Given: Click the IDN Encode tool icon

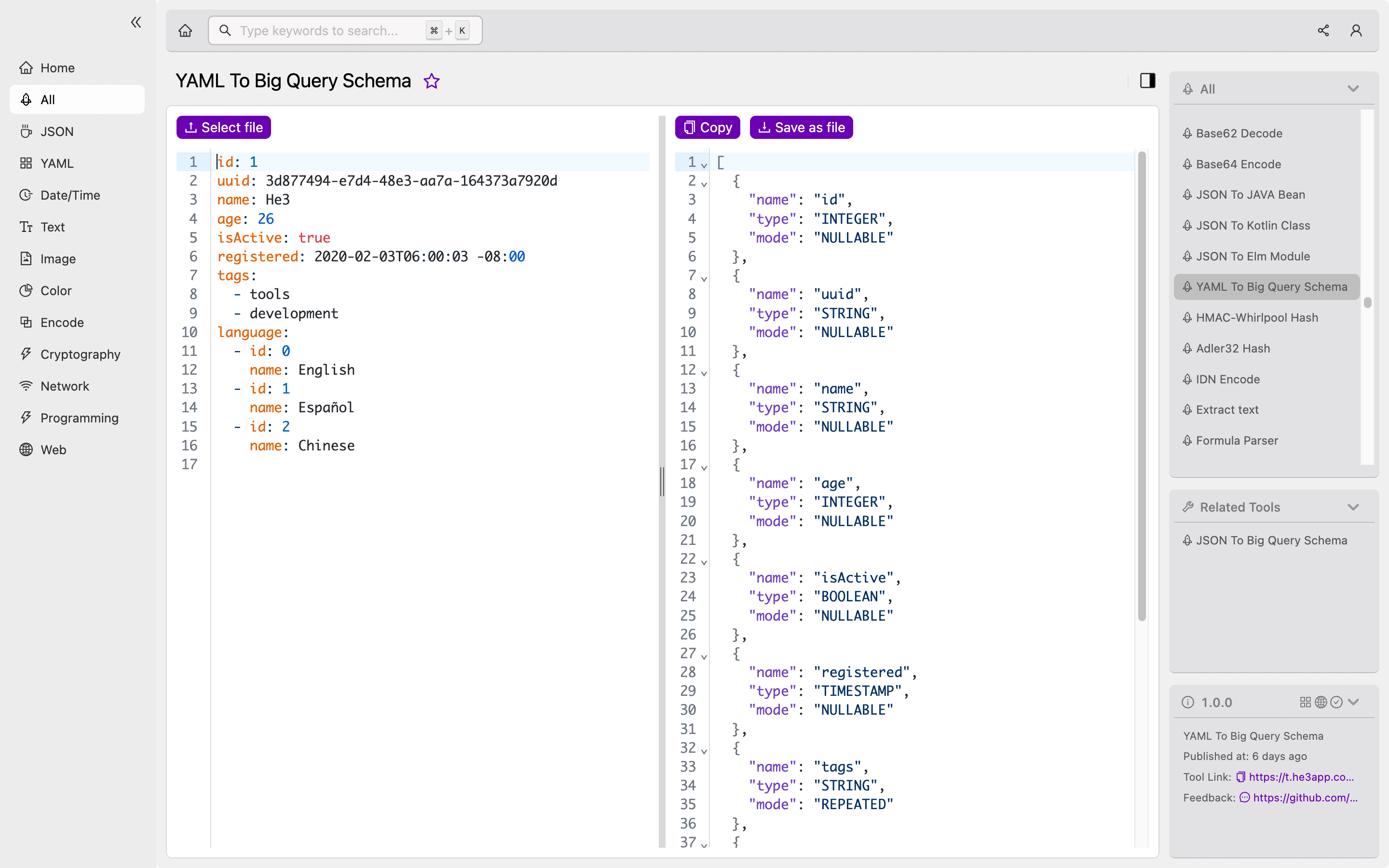Looking at the screenshot, I should [1188, 378].
